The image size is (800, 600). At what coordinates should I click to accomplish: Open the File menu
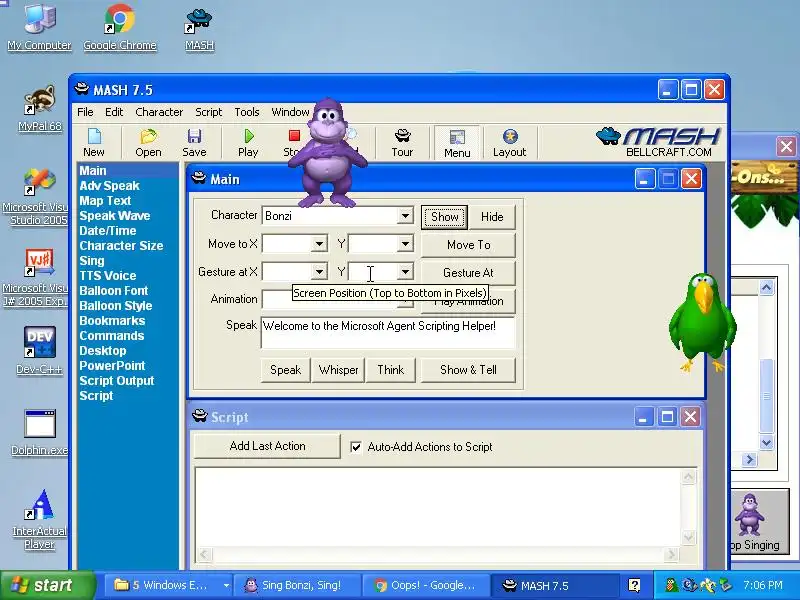click(85, 112)
